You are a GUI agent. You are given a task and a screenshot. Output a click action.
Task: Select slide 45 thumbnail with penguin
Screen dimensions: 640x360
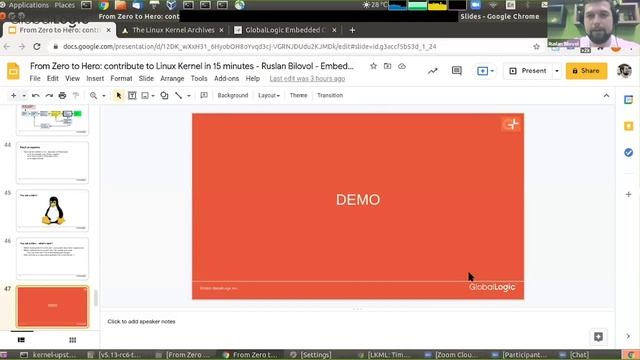(x=52, y=210)
